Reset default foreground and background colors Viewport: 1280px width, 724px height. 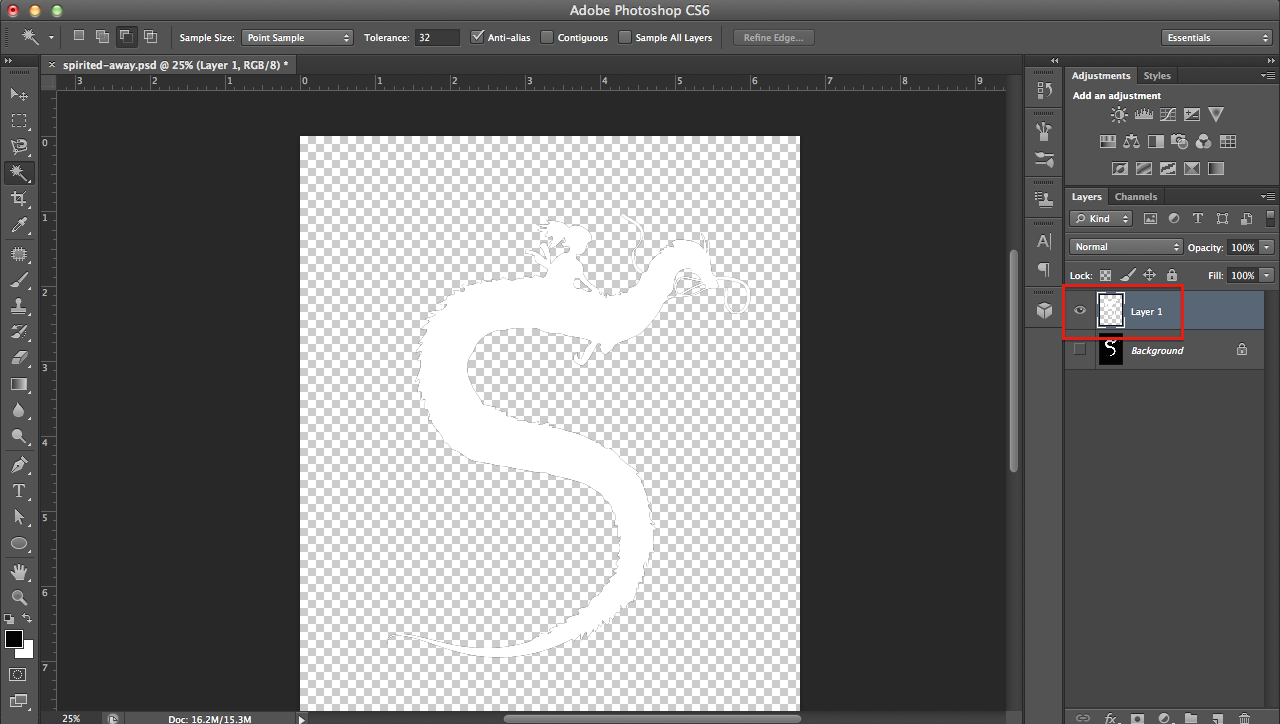pos(9,620)
